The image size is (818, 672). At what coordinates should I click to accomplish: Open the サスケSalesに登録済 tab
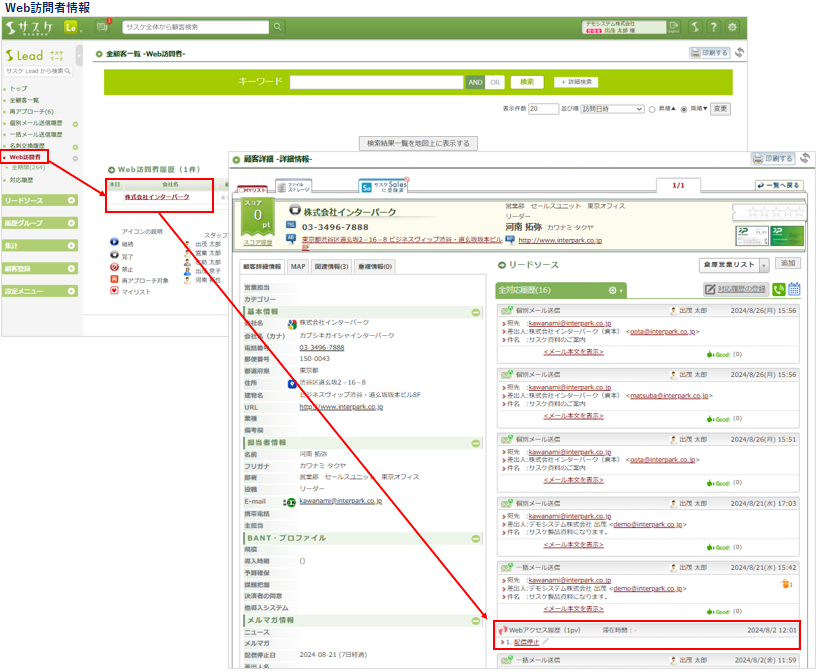[383, 186]
